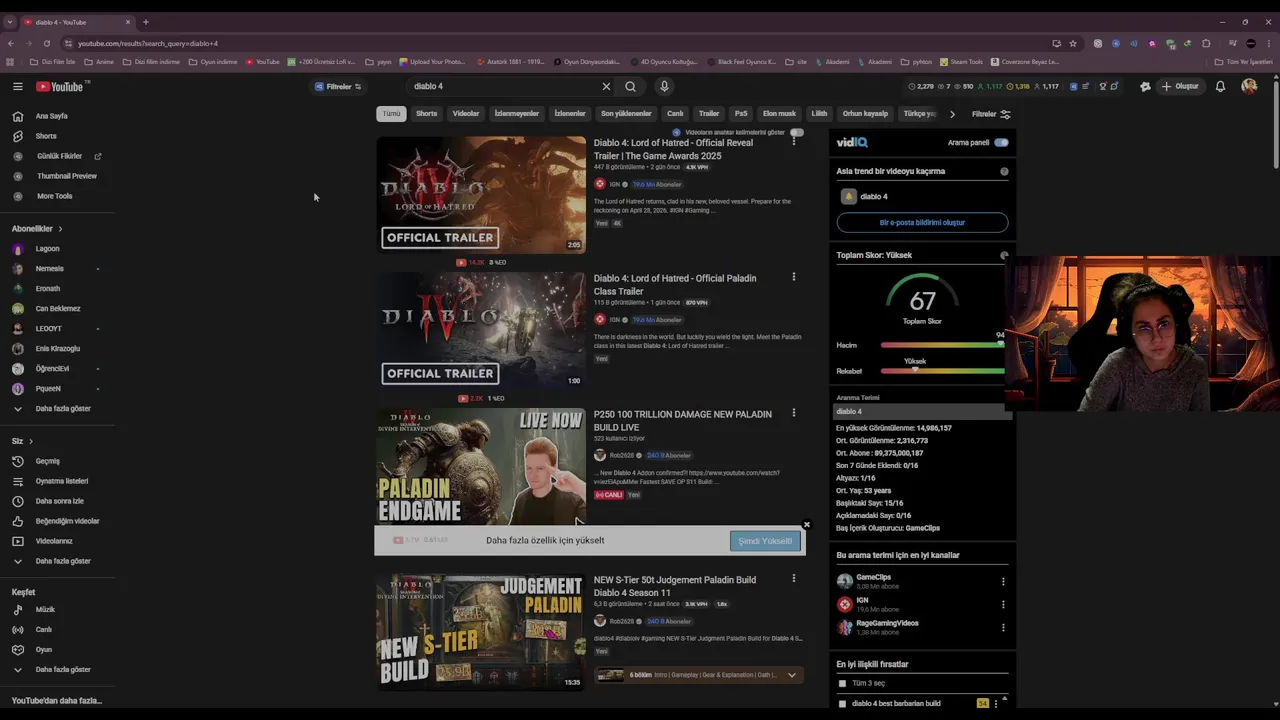The image size is (1280, 720).
Task: Bookmark this page with star icon
Action: click(x=1073, y=44)
